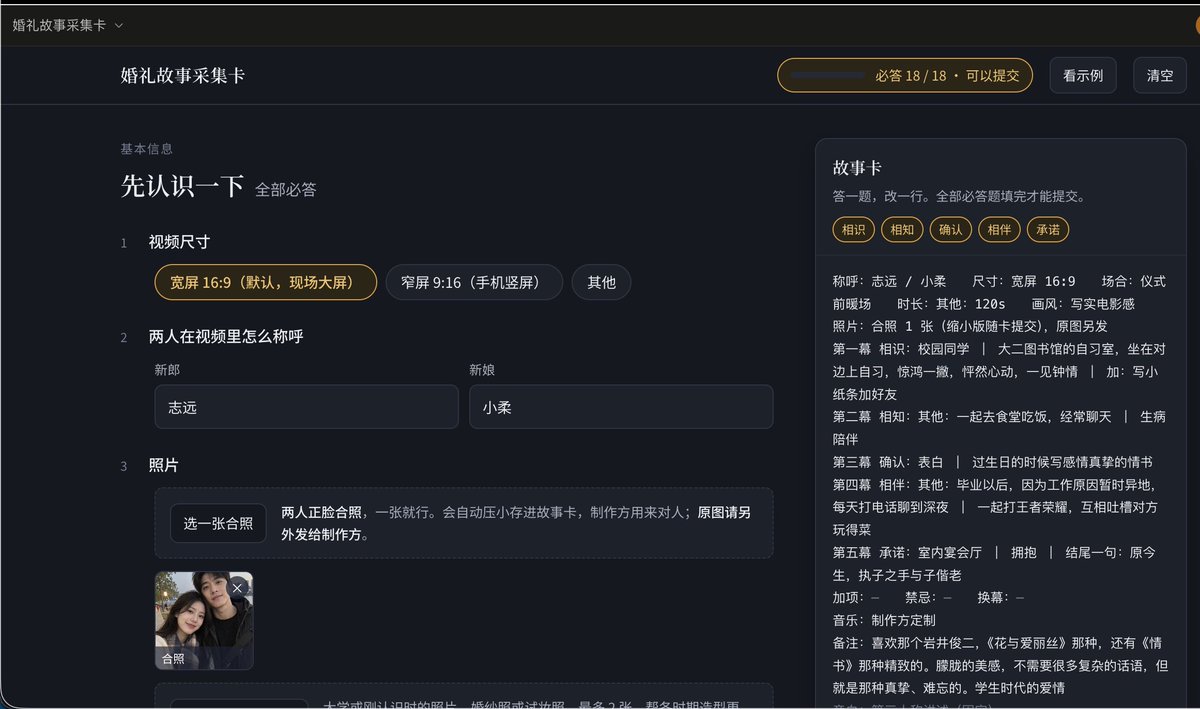
Task: Select the 承诺 chapter tag
Action: point(1048,229)
